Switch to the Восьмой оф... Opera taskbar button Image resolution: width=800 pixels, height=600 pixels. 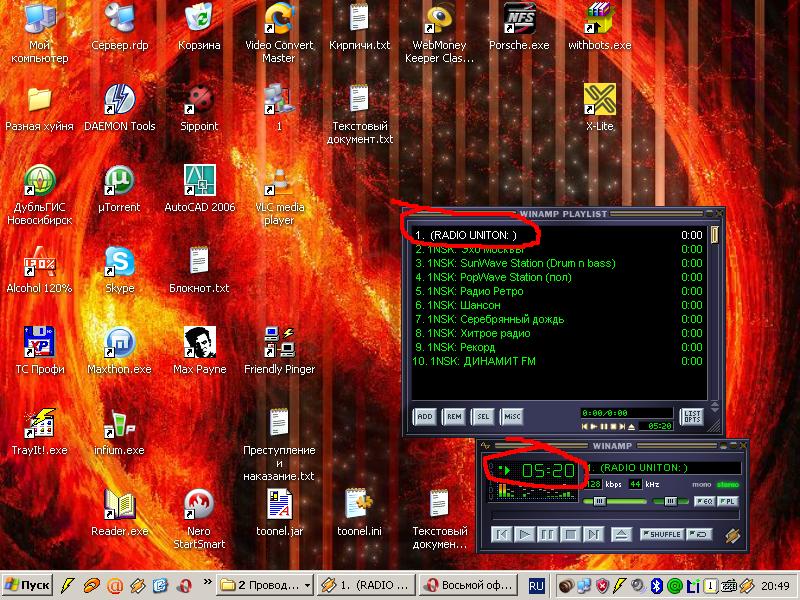coord(468,585)
